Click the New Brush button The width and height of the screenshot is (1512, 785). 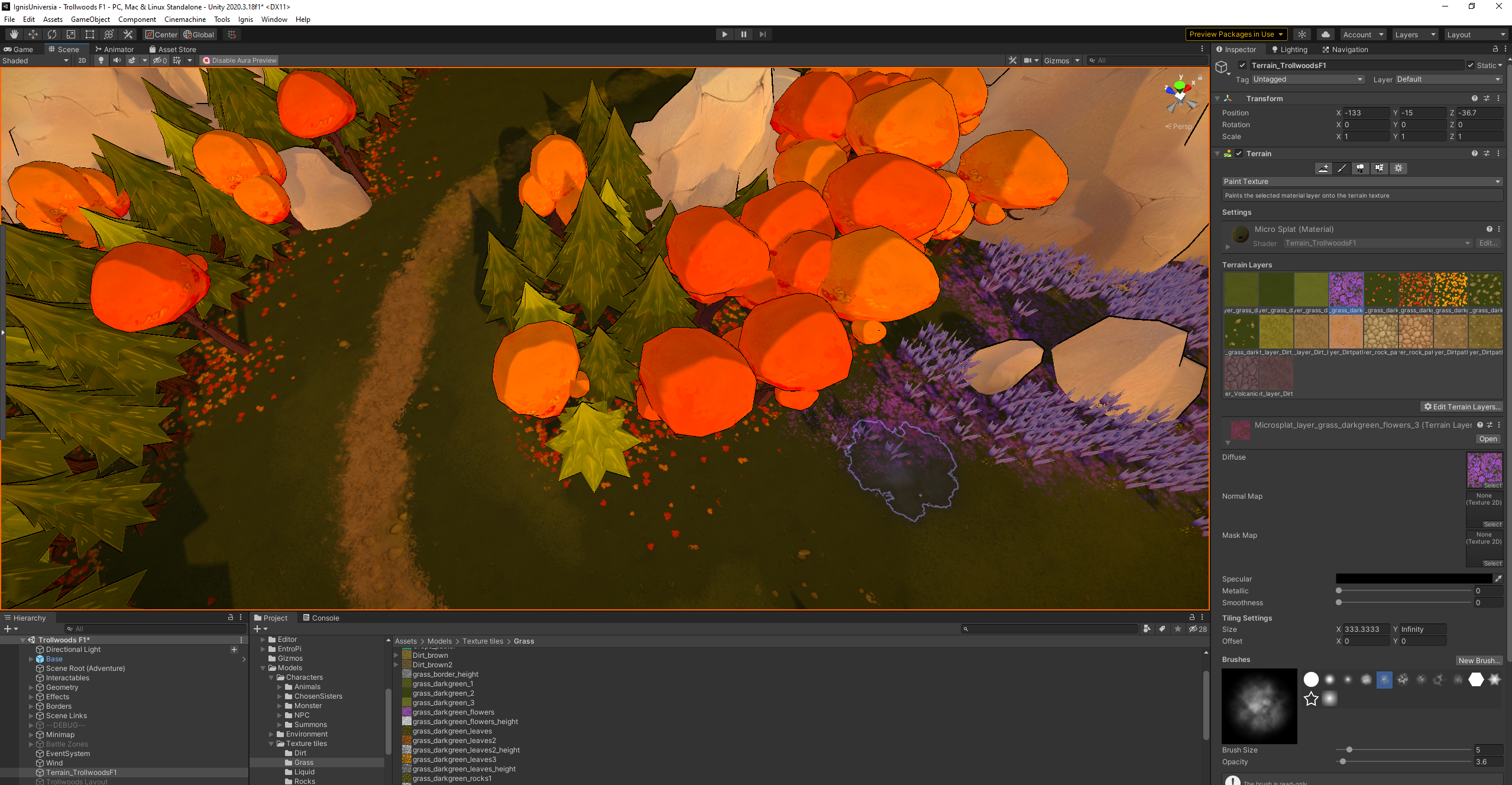(x=1478, y=660)
